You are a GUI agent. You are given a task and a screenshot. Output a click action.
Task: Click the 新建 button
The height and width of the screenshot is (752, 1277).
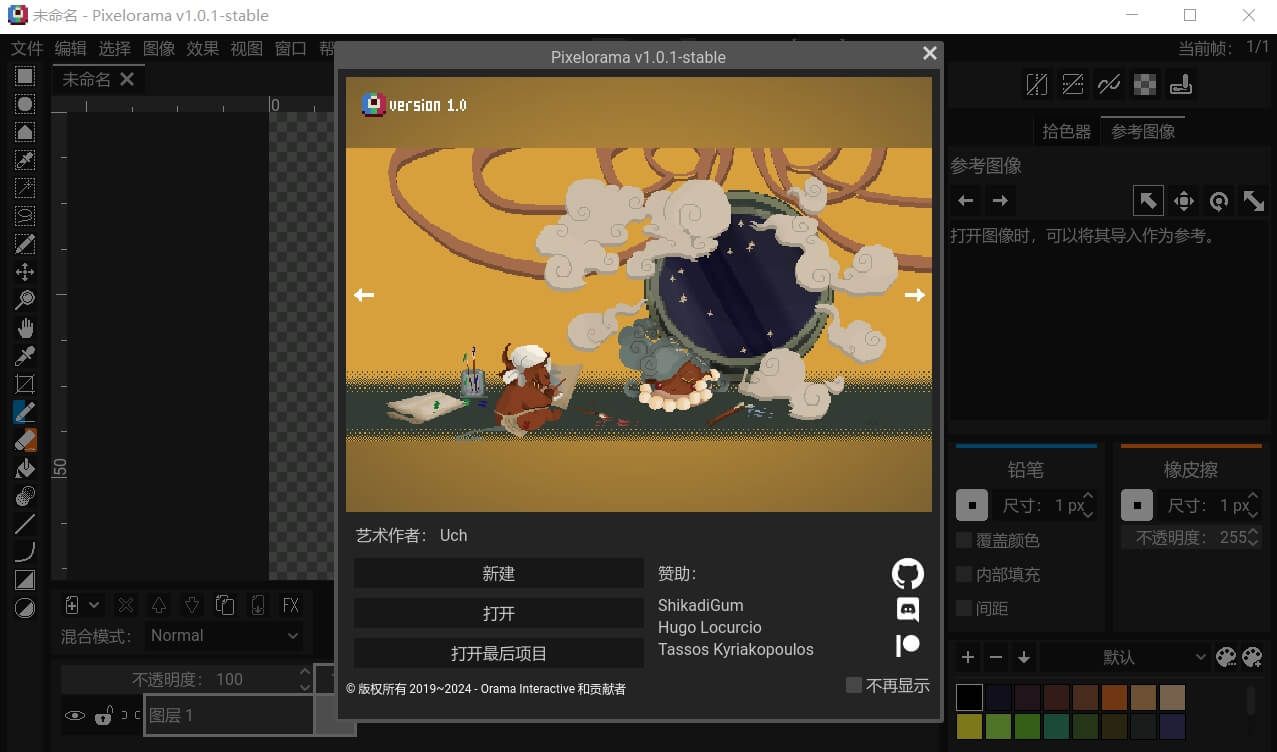(x=498, y=573)
